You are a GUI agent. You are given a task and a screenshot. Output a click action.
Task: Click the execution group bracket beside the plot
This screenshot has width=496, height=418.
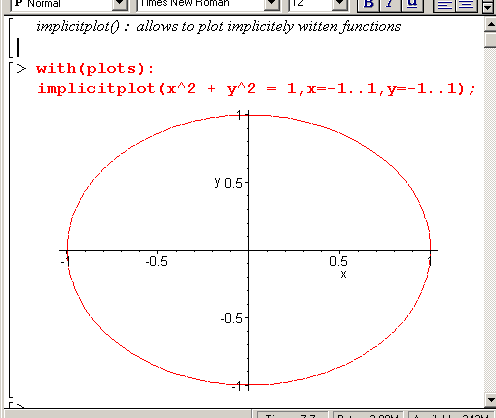pyautogui.click(x=11, y=230)
